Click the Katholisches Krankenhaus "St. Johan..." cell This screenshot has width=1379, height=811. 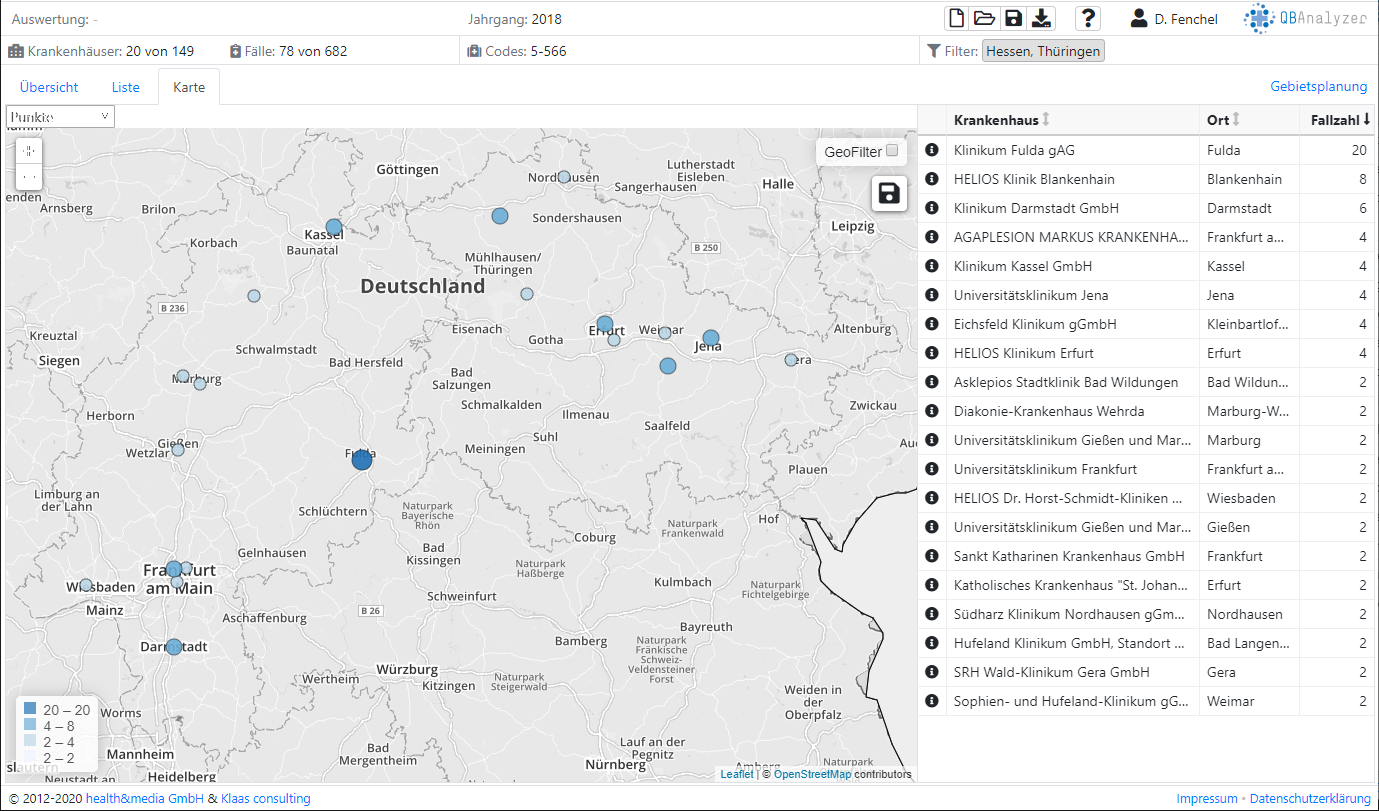tap(1072, 585)
